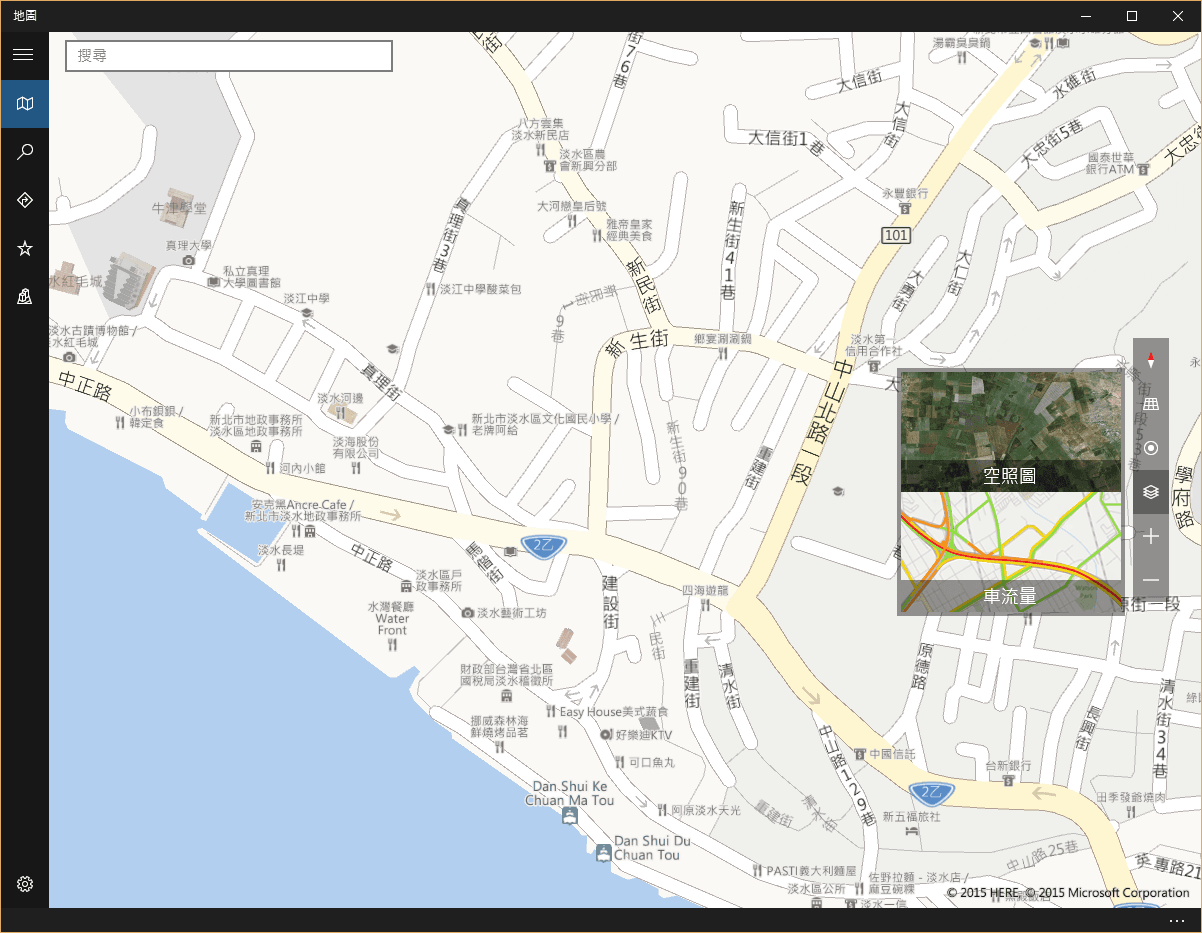Click the 淡江中學酸菜包 label

coord(481,289)
